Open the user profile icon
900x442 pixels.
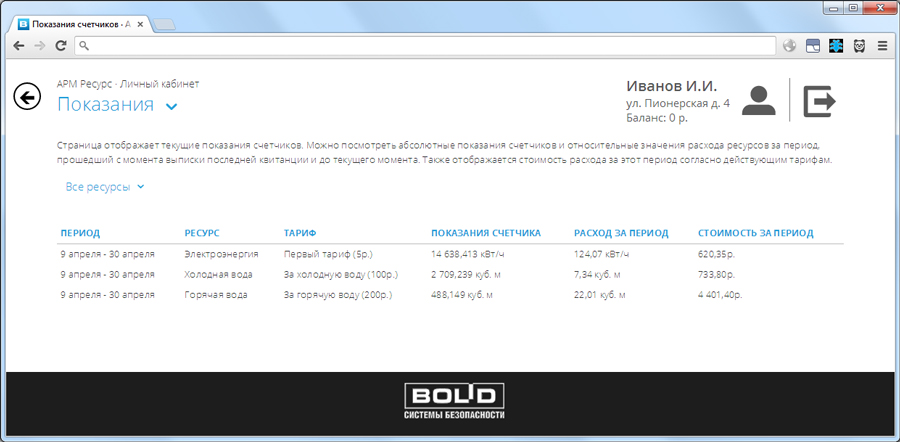click(x=760, y=101)
